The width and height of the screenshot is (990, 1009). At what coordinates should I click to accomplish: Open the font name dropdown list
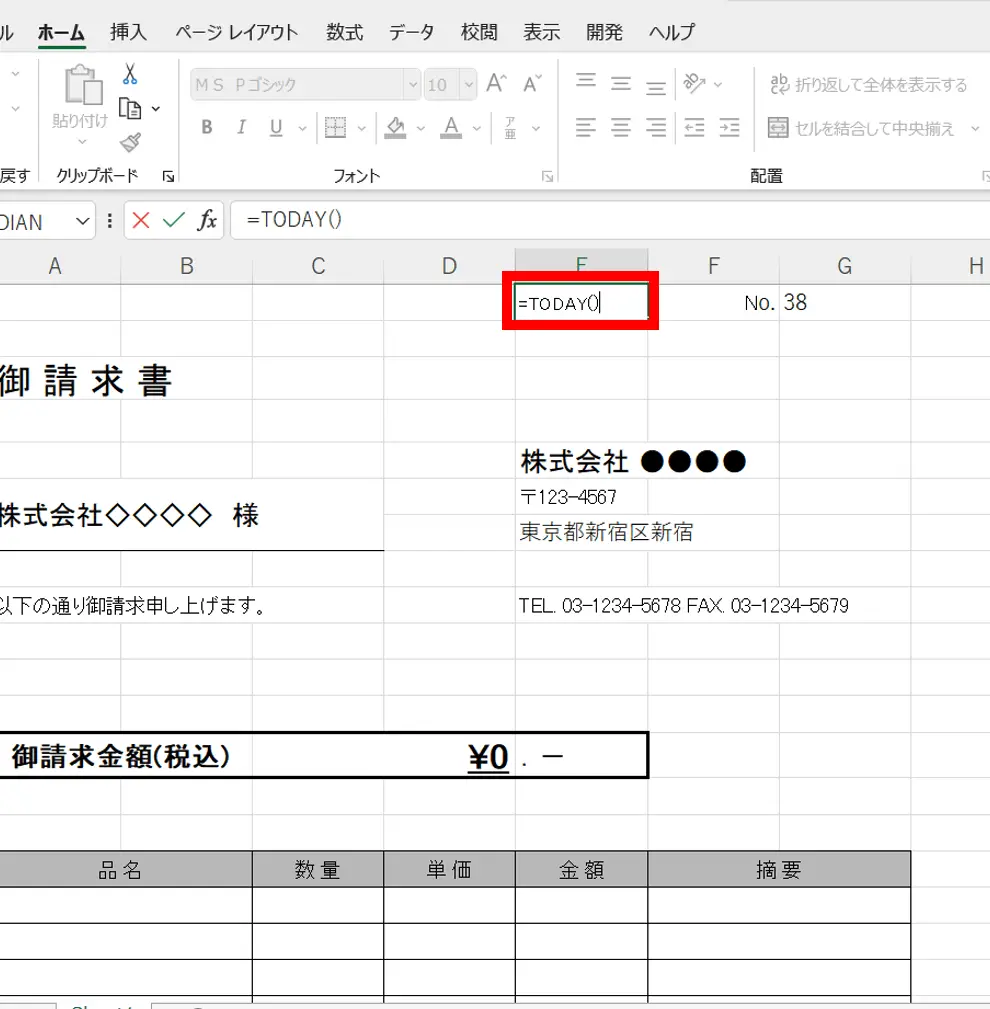411,85
